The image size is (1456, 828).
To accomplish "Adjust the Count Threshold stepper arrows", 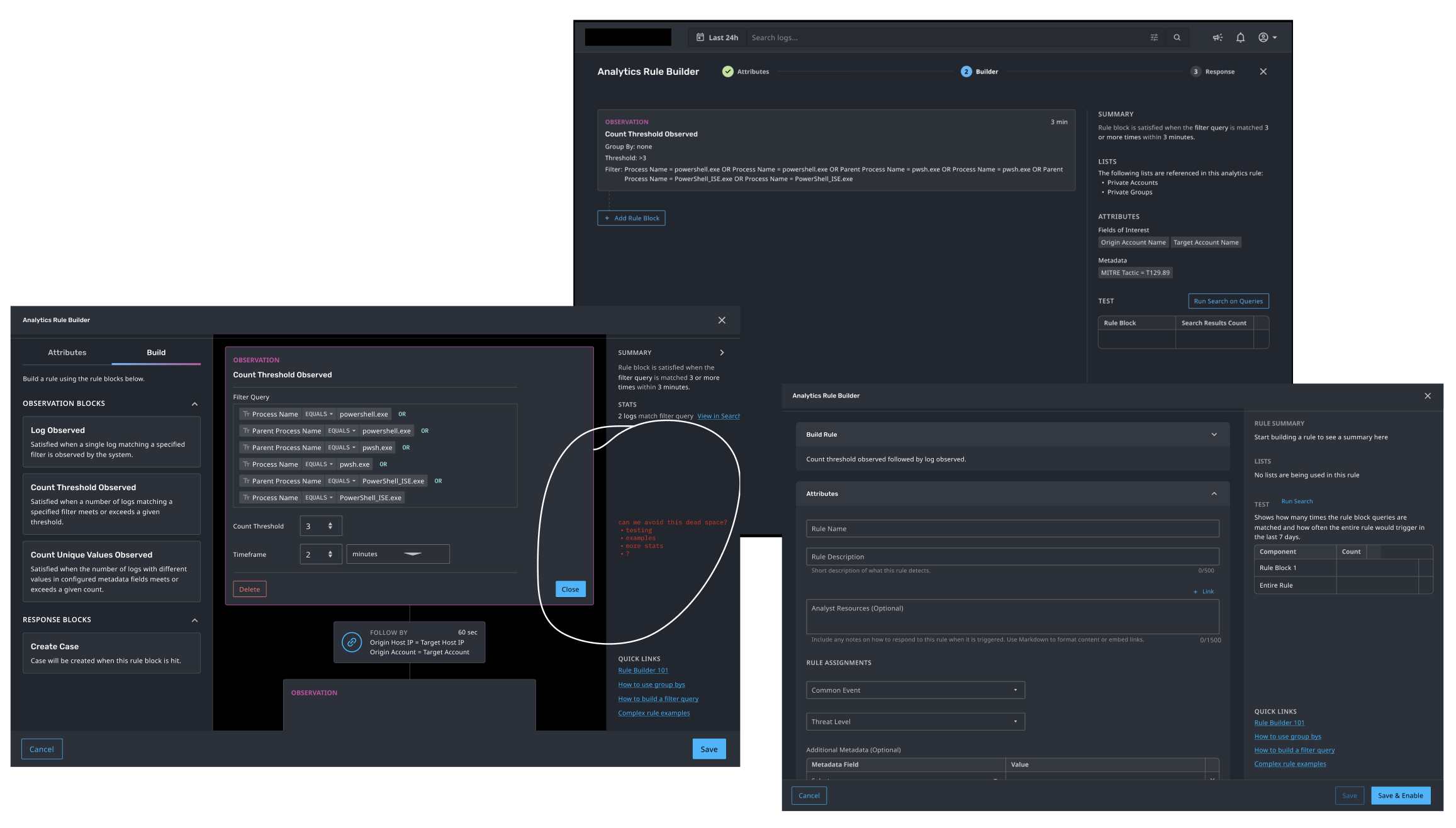I will point(330,526).
